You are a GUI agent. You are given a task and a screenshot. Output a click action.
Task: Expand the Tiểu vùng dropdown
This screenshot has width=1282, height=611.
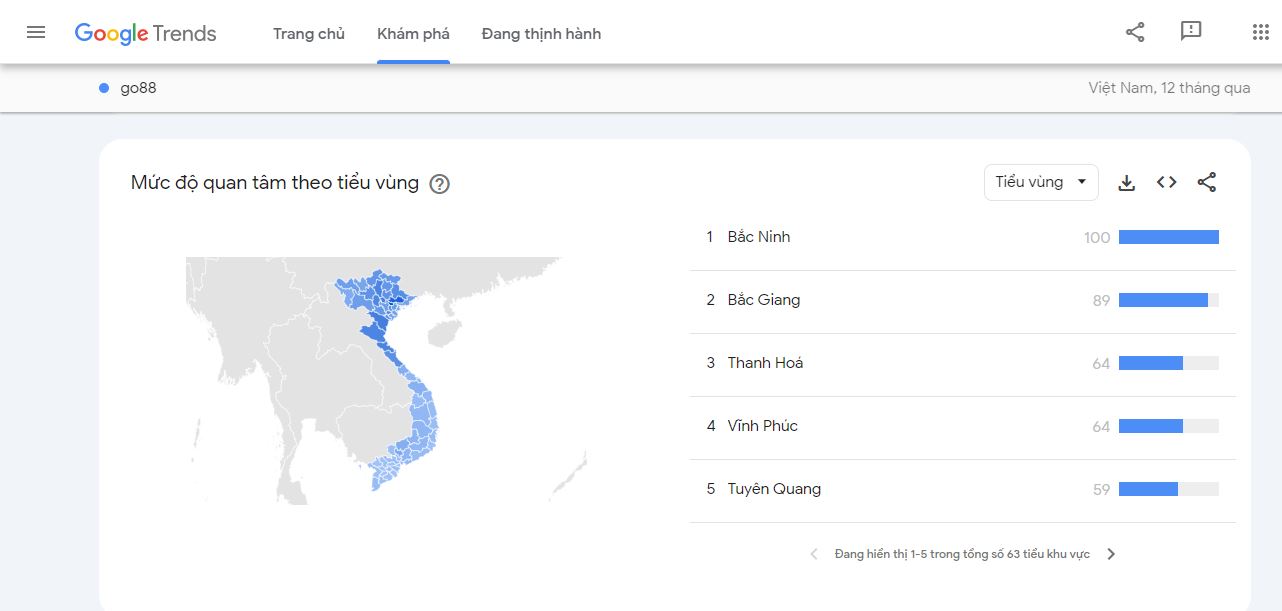1041,182
